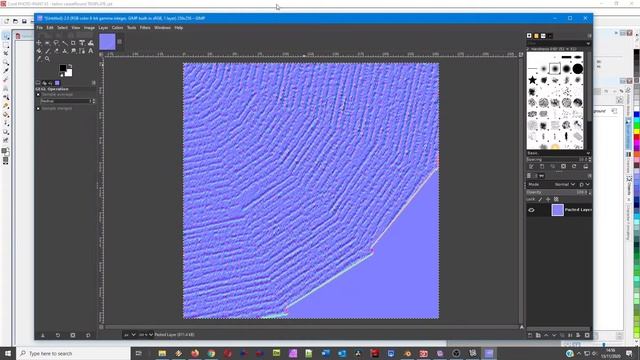Image resolution: width=640 pixels, height=360 pixels.
Task: Select the Move tool in GIMP toolbox
Action: [x=39, y=43]
